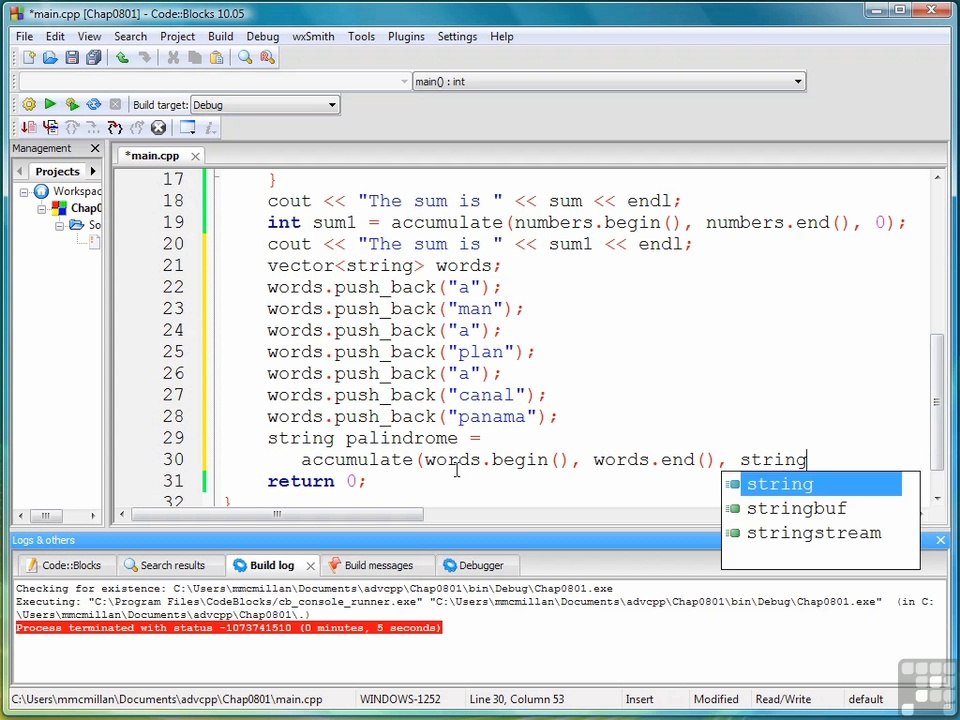Click the New file toolbar icon

pyautogui.click(x=29, y=58)
